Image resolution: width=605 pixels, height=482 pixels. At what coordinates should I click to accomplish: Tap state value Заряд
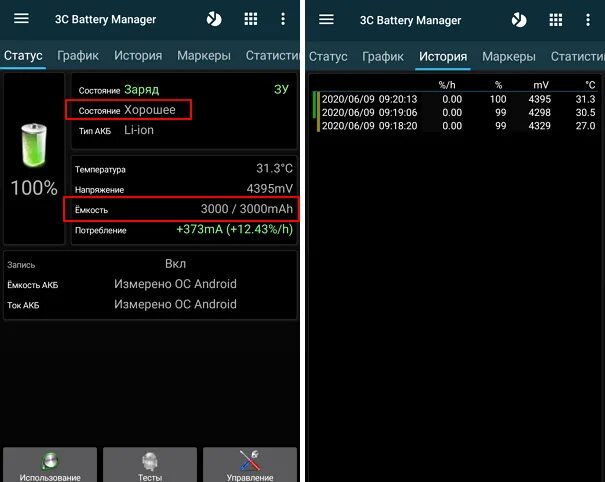coord(141,90)
